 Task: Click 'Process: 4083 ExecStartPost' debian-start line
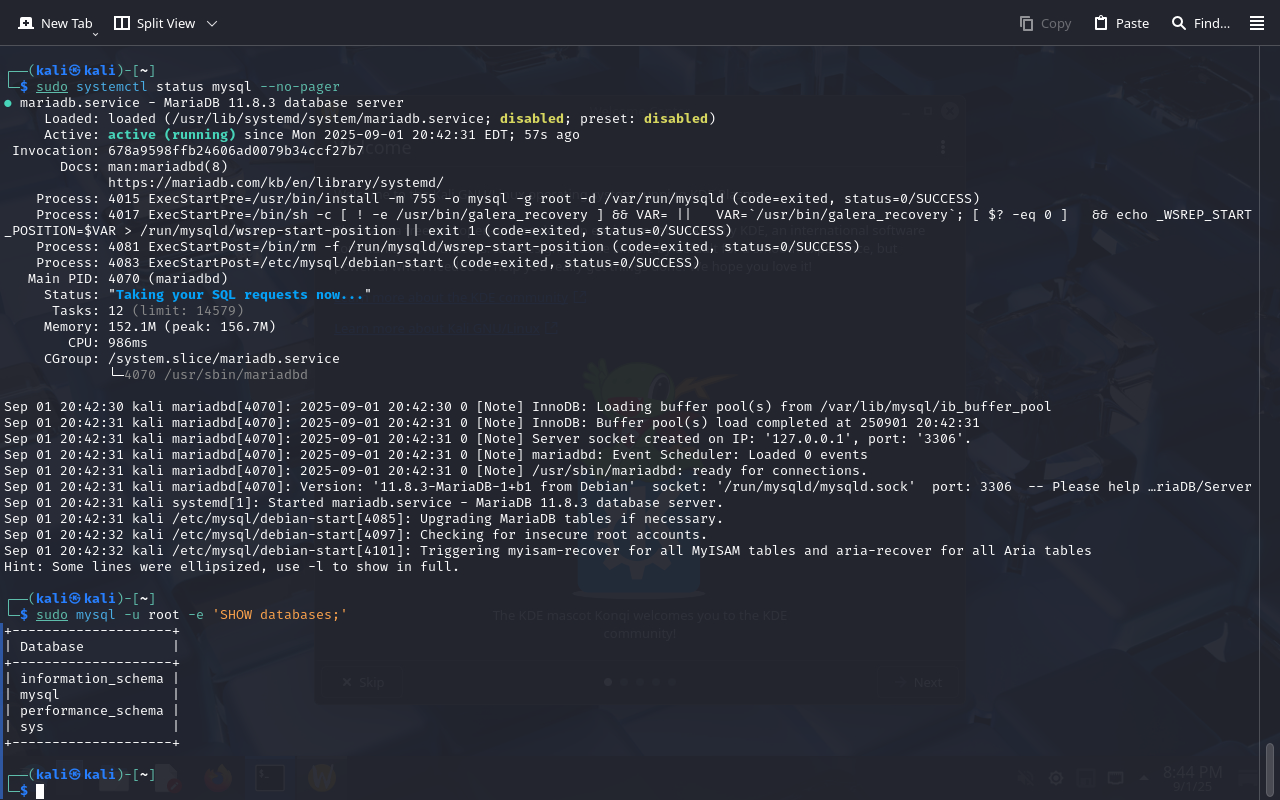coord(368,262)
